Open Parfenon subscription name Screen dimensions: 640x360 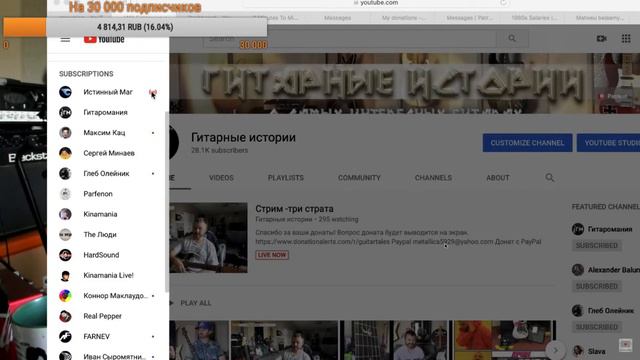[98, 194]
